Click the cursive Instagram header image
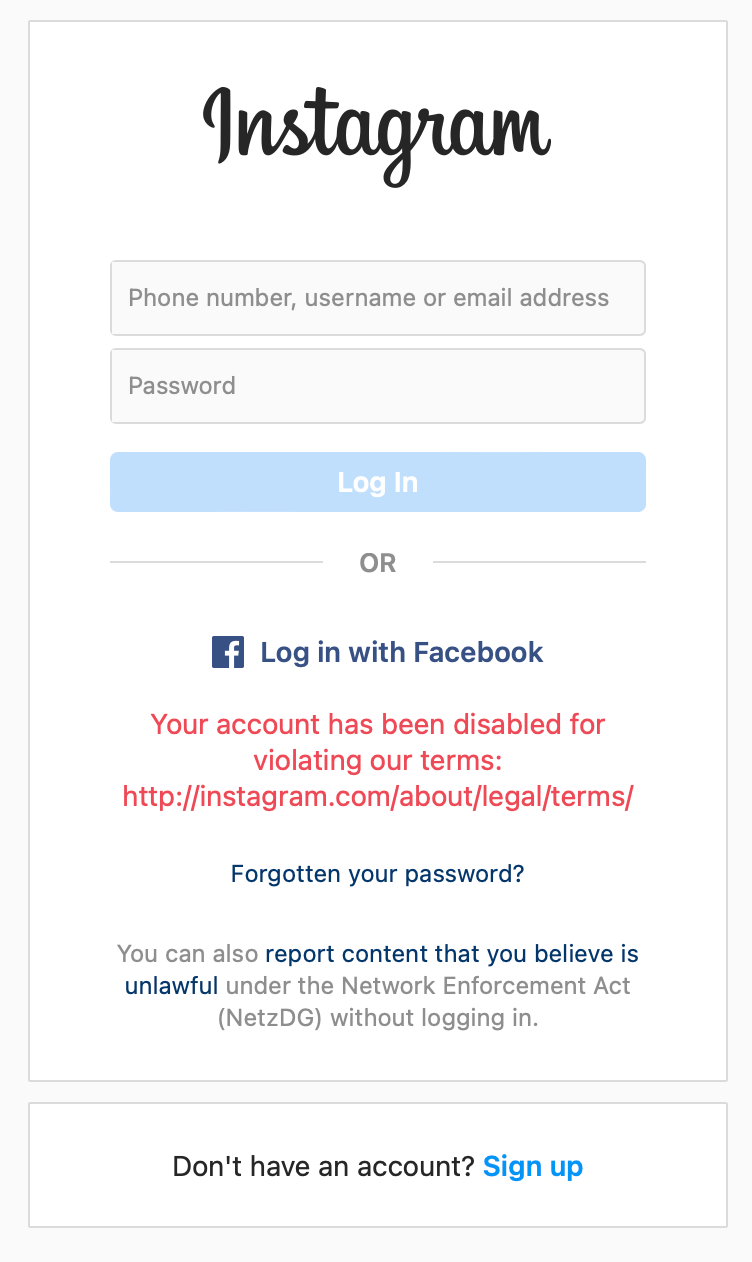Image resolution: width=752 pixels, height=1262 pixels. (x=376, y=128)
